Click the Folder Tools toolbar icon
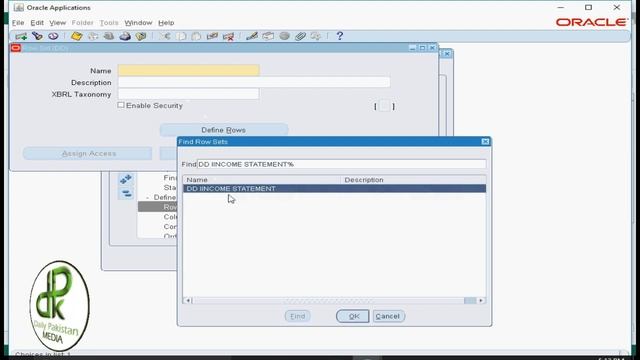 316,36
